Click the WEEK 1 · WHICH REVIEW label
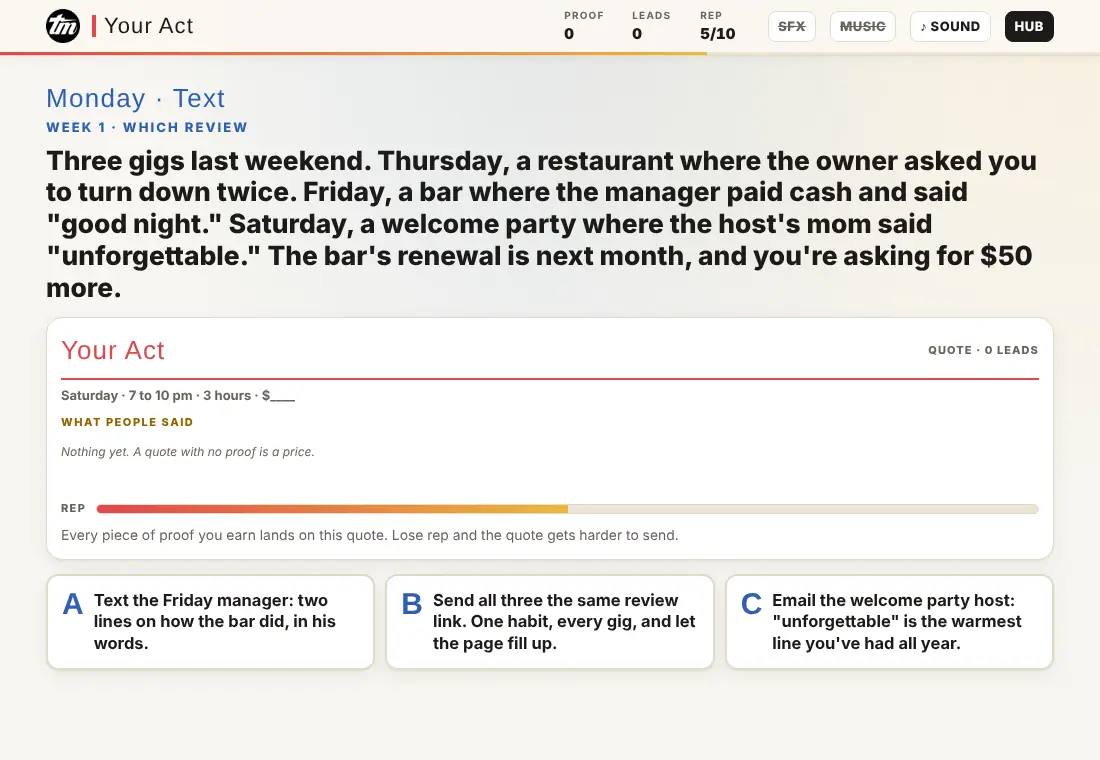The image size is (1100, 760). pos(147,127)
